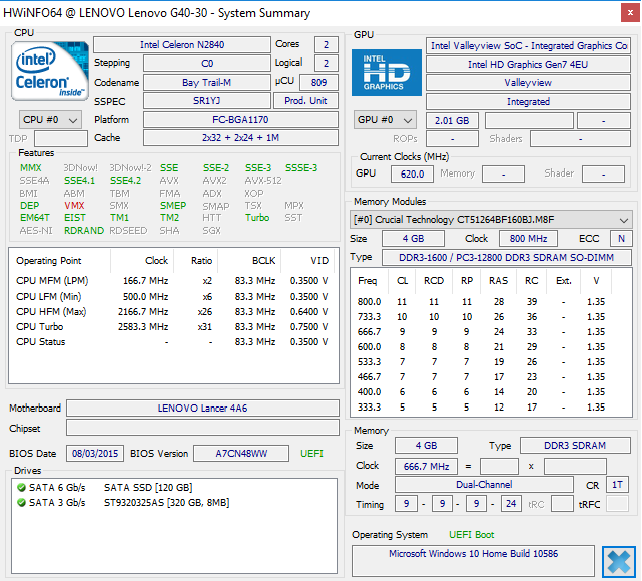Click the BIOS Date 08/03/2015 field
This screenshot has height=581, width=642.
tap(95, 454)
